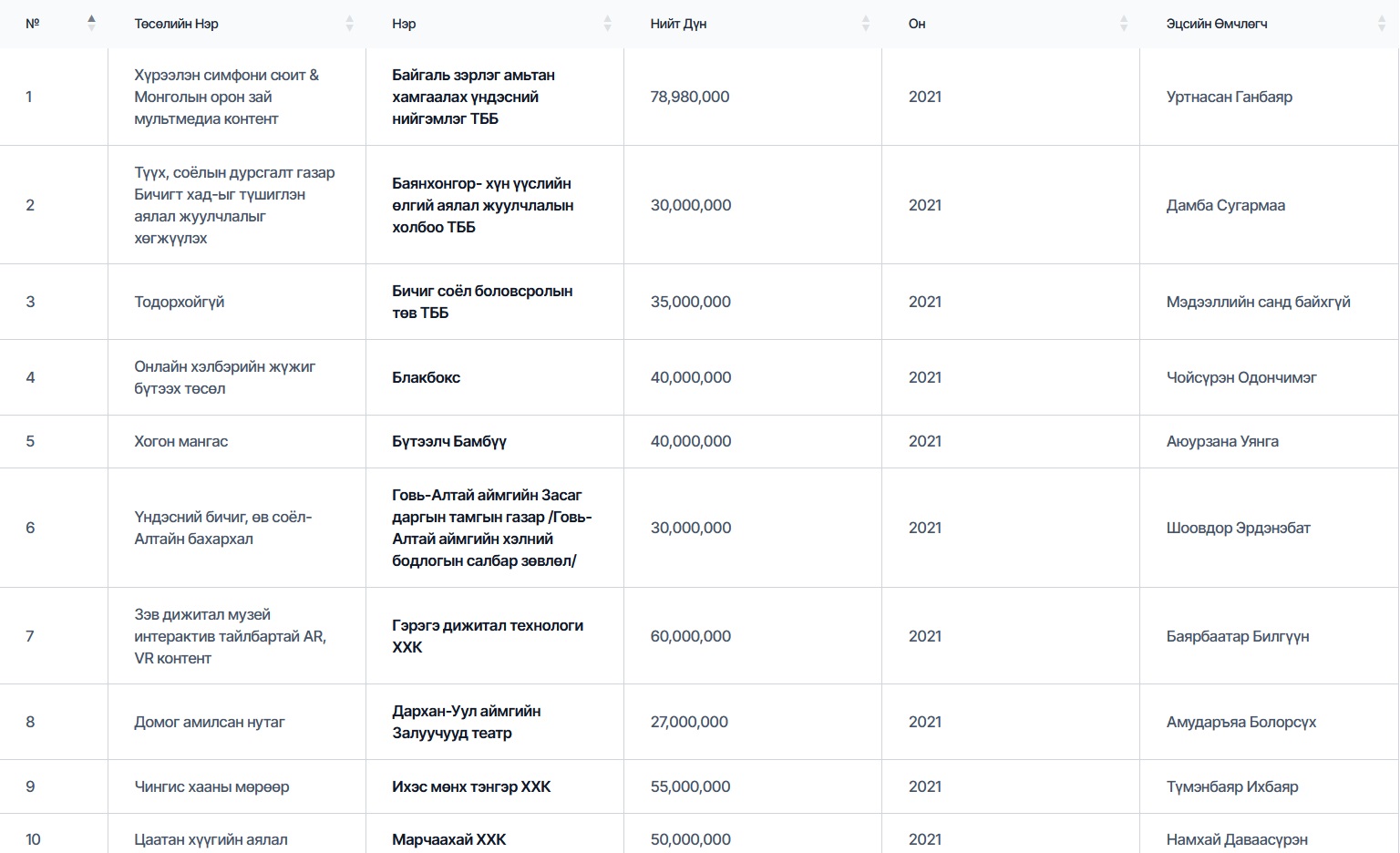Screen dimensions: 1400x853
Task: Click project Чингис хааны мөрөөр
Action: pos(211,786)
